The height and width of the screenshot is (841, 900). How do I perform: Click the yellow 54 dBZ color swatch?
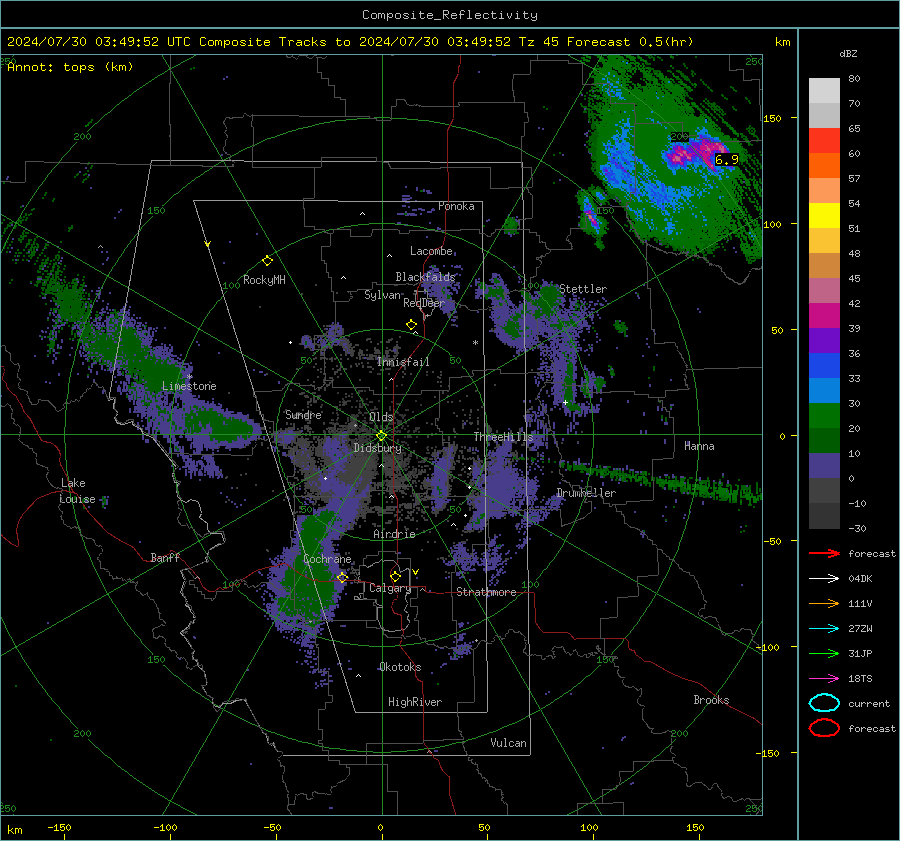click(x=824, y=216)
